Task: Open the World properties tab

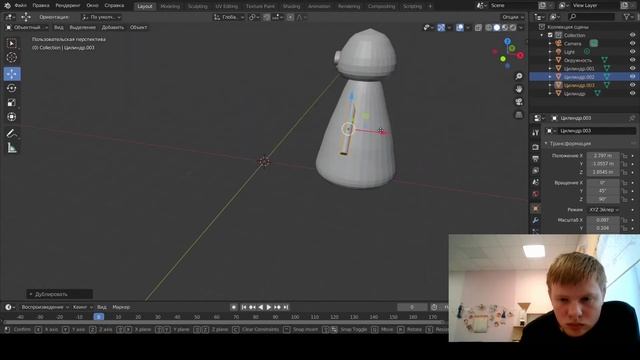Action: 536,194
